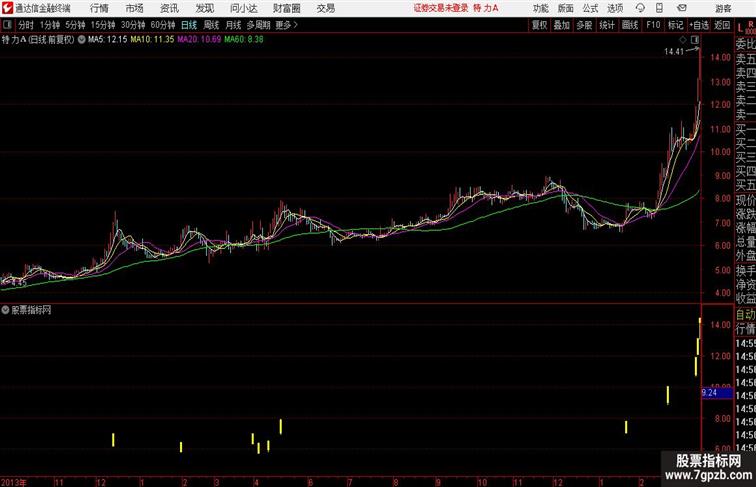Click the 统计 statistics button

(x=607, y=25)
